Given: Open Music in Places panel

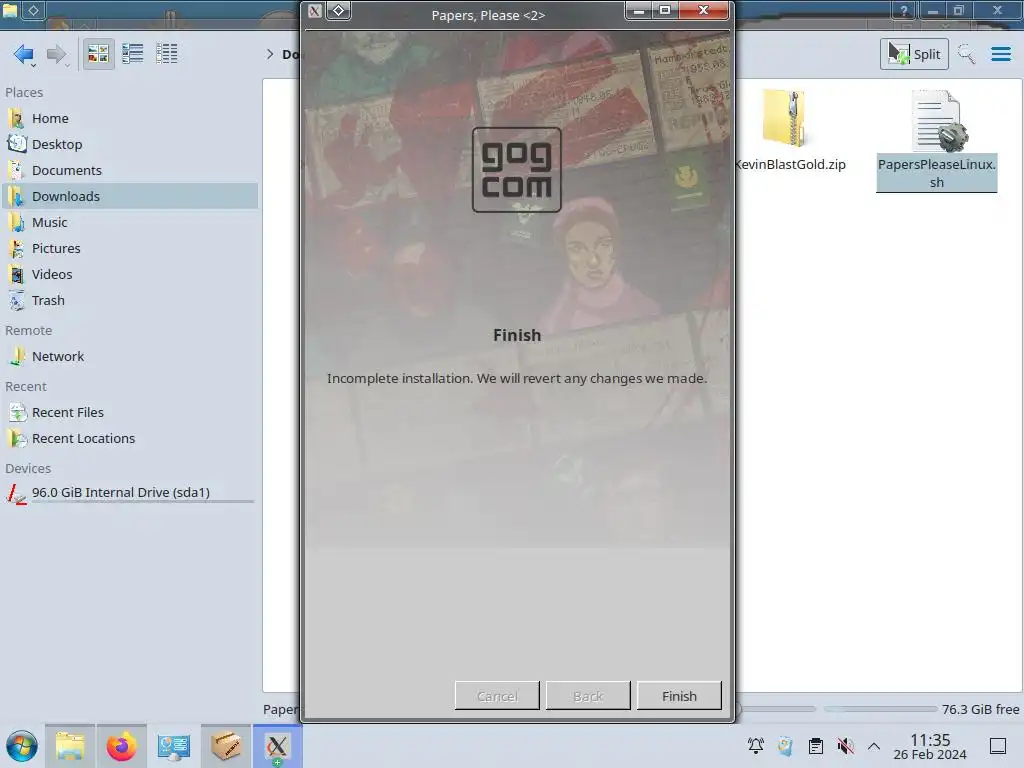Looking at the screenshot, I should tap(129, 222).
